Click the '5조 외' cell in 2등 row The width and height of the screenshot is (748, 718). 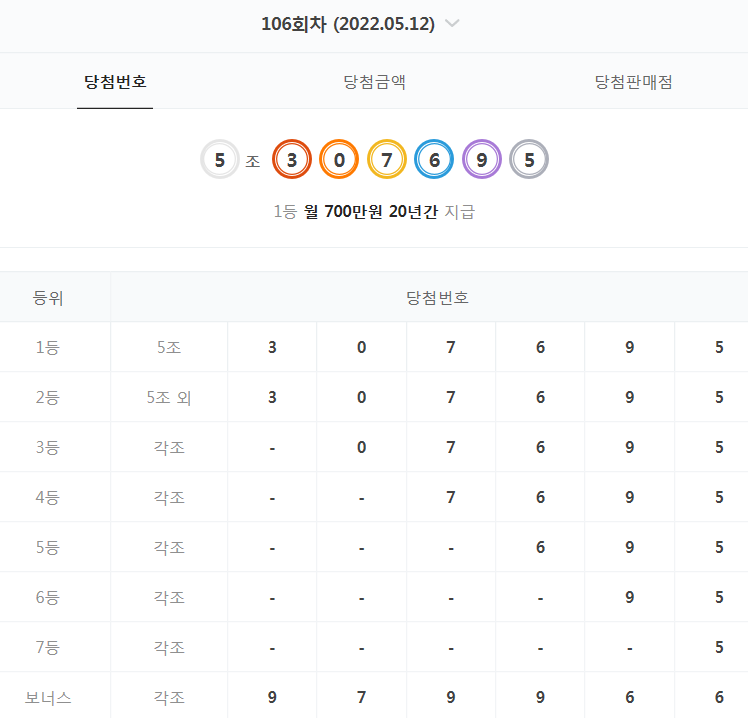click(x=169, y=397)
